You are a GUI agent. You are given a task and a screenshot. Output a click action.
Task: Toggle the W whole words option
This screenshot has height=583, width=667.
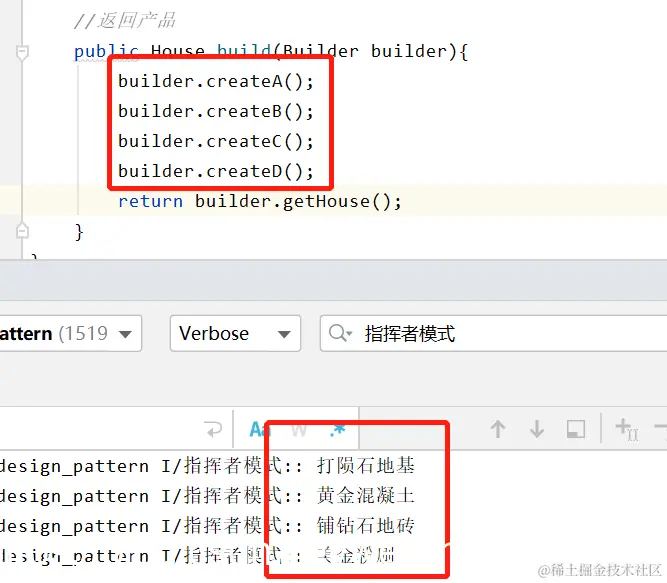click(299, 430)
